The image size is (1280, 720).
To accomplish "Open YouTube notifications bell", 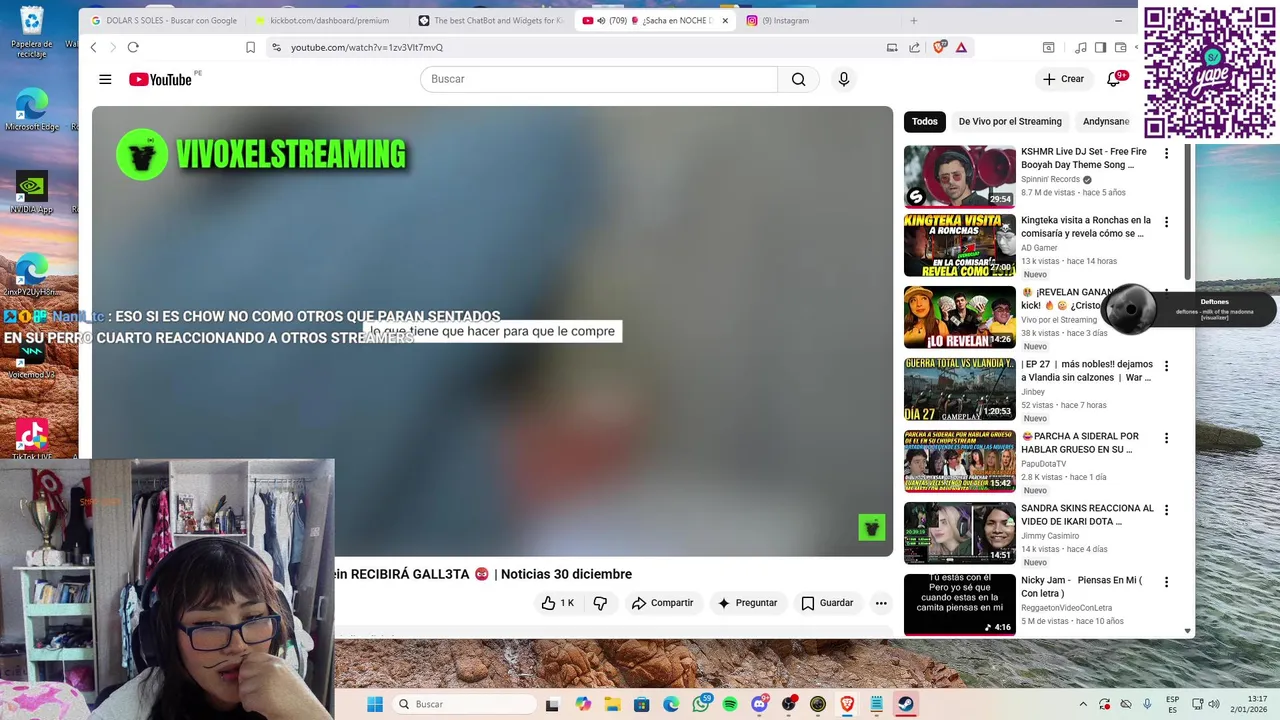I will pos(1114,79).
